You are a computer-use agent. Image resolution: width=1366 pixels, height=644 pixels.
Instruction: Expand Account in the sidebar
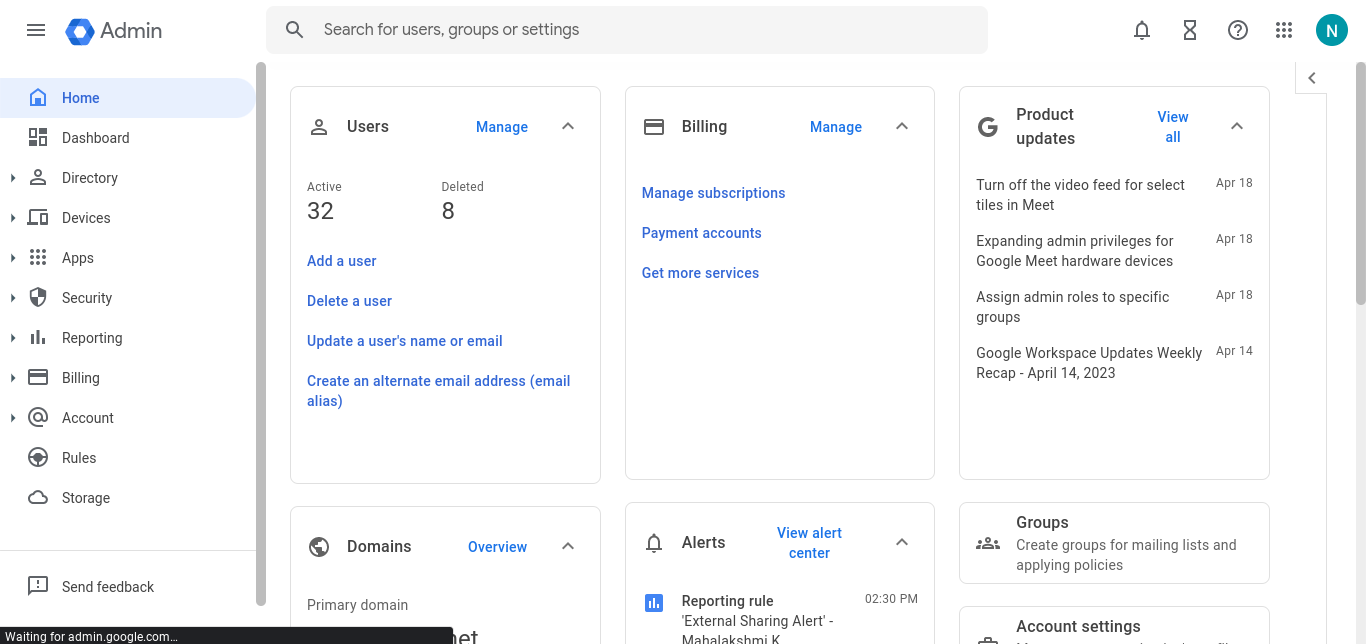tap(13, 418)
